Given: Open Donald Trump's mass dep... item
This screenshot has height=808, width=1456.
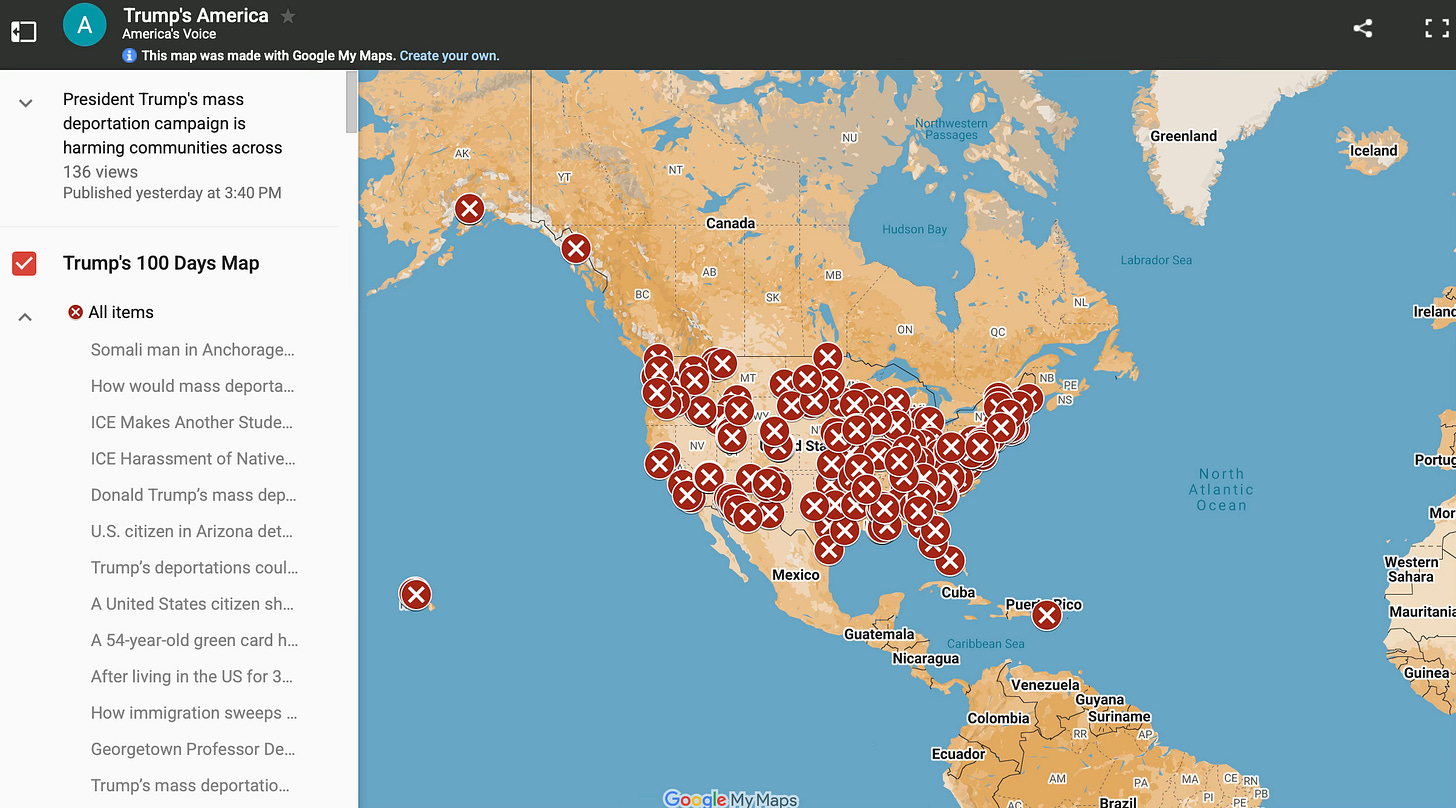Looking at the screenshot, I should tap(193, 495).
